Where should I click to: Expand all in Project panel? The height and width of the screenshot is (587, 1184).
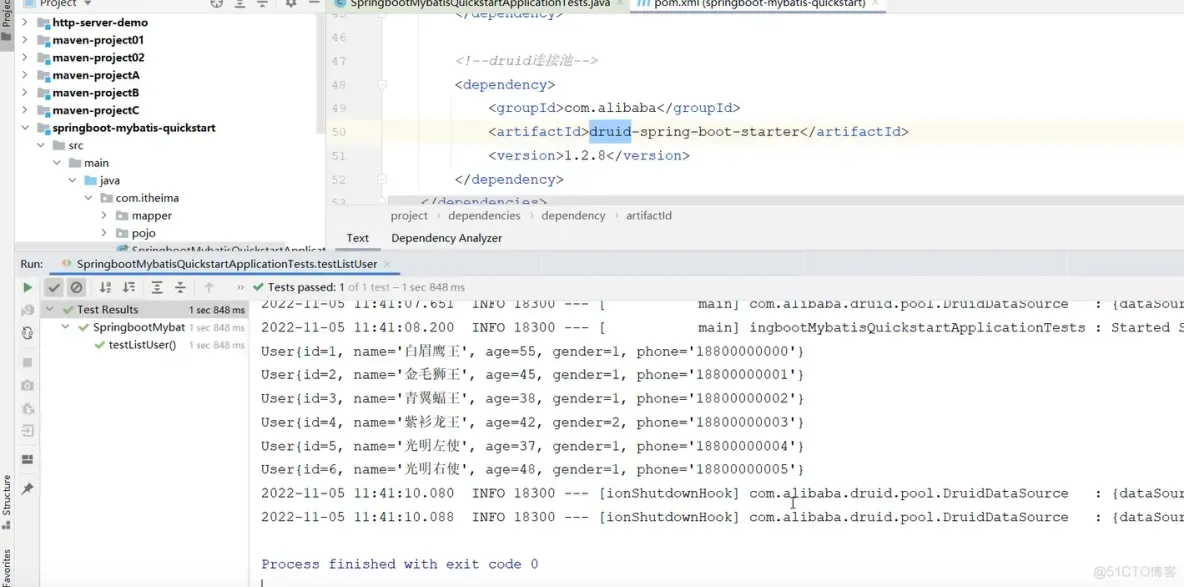[240, 4]
